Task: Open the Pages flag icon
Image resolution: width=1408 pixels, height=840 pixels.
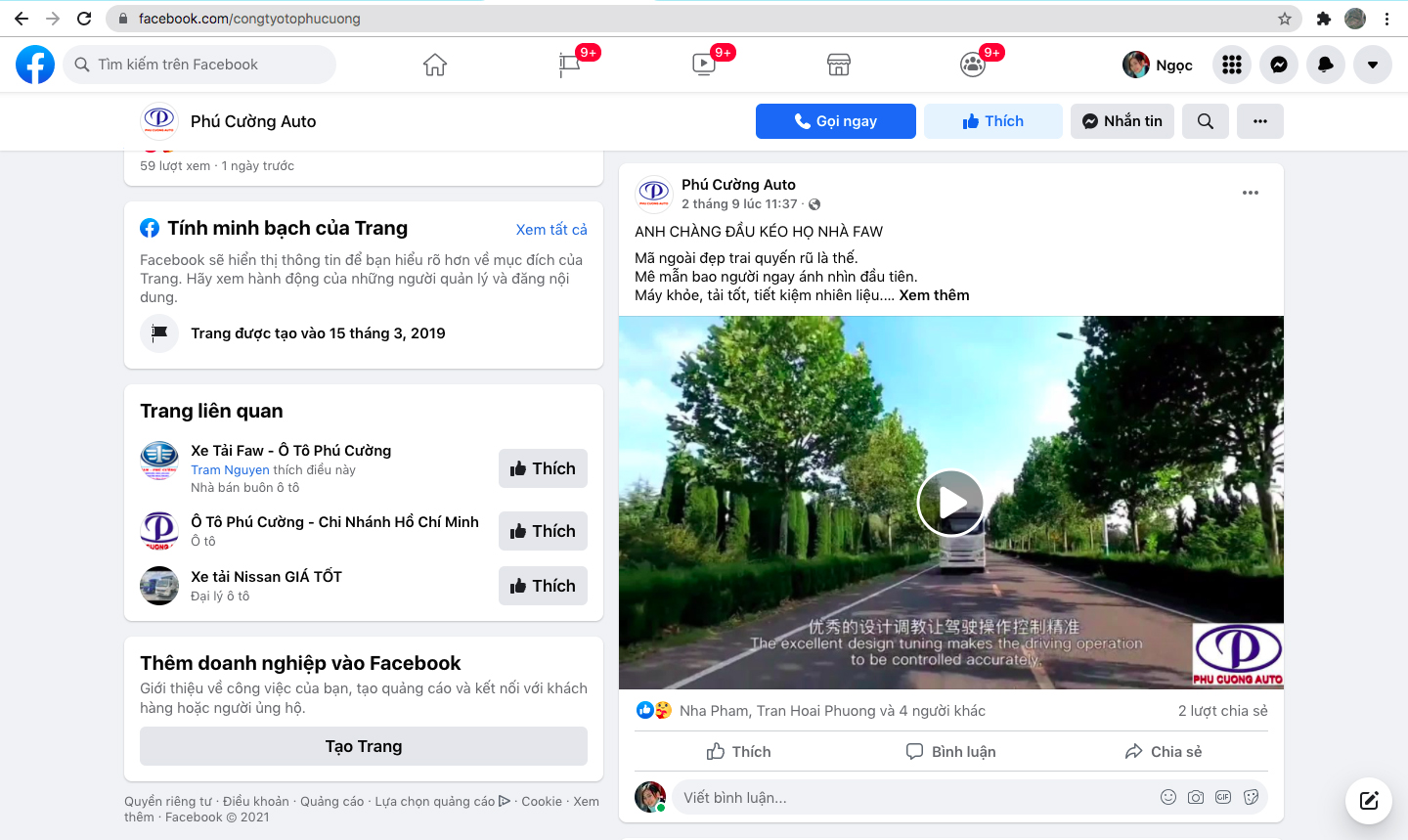Action: pos(569,65)
